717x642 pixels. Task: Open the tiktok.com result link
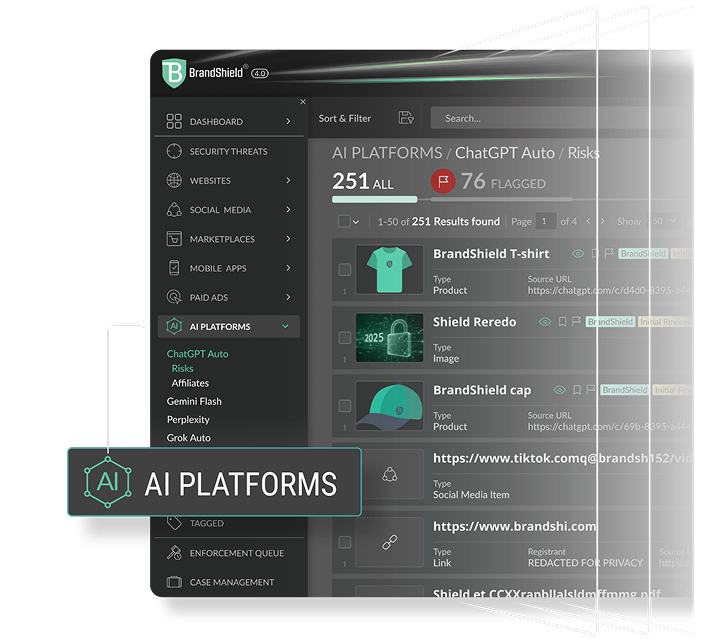pyautogui.click(x=562, y=458)
